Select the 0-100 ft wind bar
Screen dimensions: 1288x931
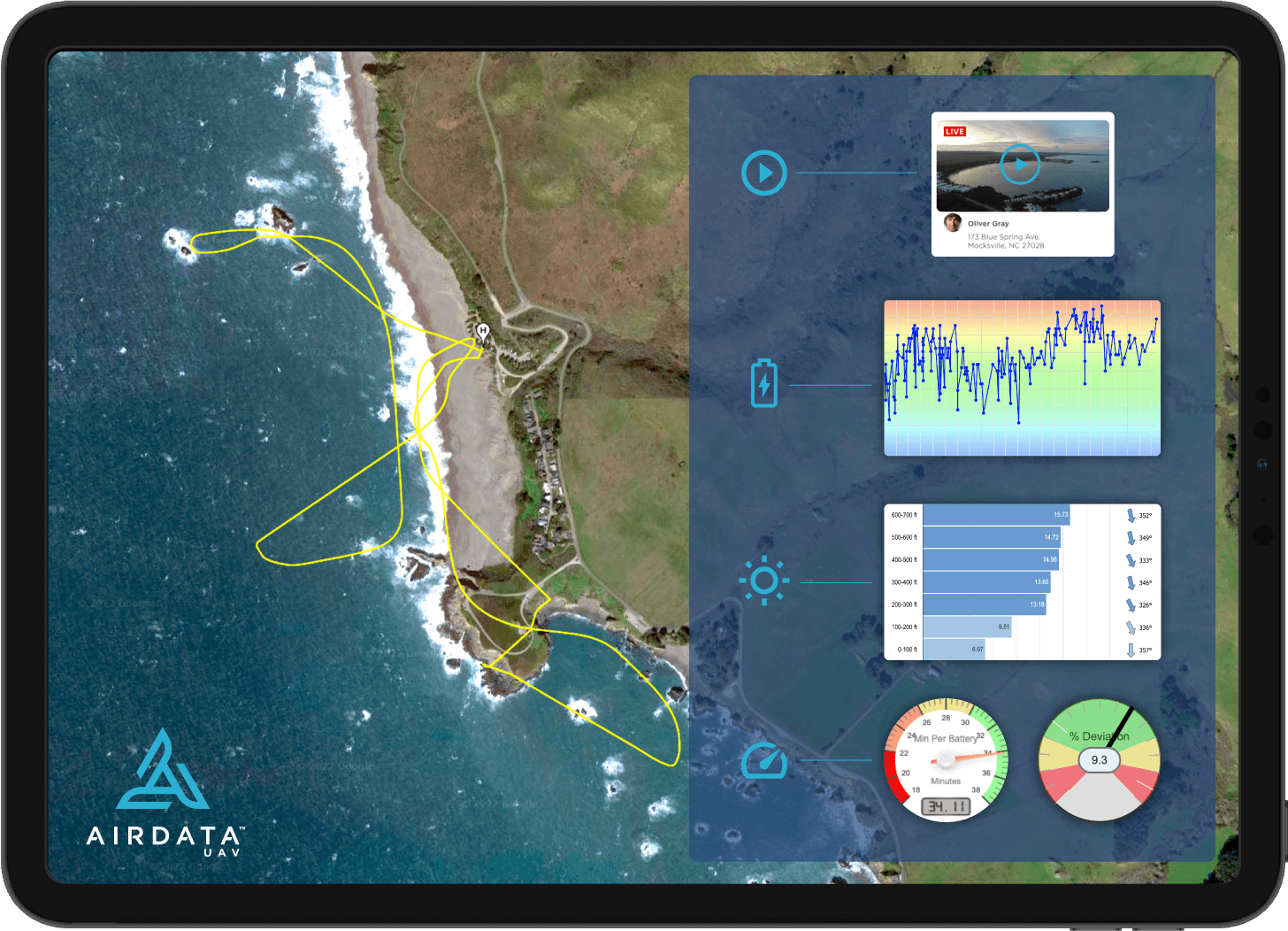pyautogui.click(x=954, y=650)
